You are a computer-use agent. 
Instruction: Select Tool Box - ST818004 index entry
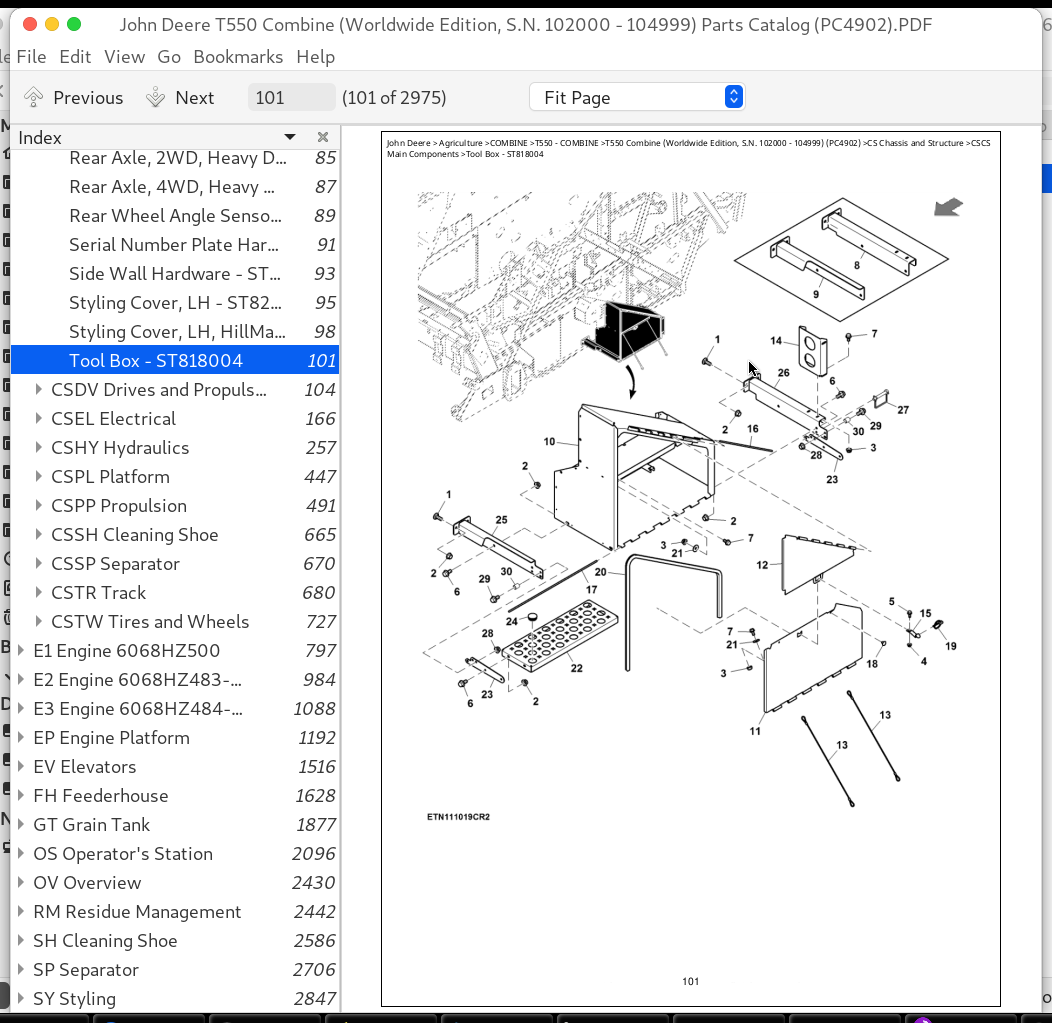tap(156, 361)
